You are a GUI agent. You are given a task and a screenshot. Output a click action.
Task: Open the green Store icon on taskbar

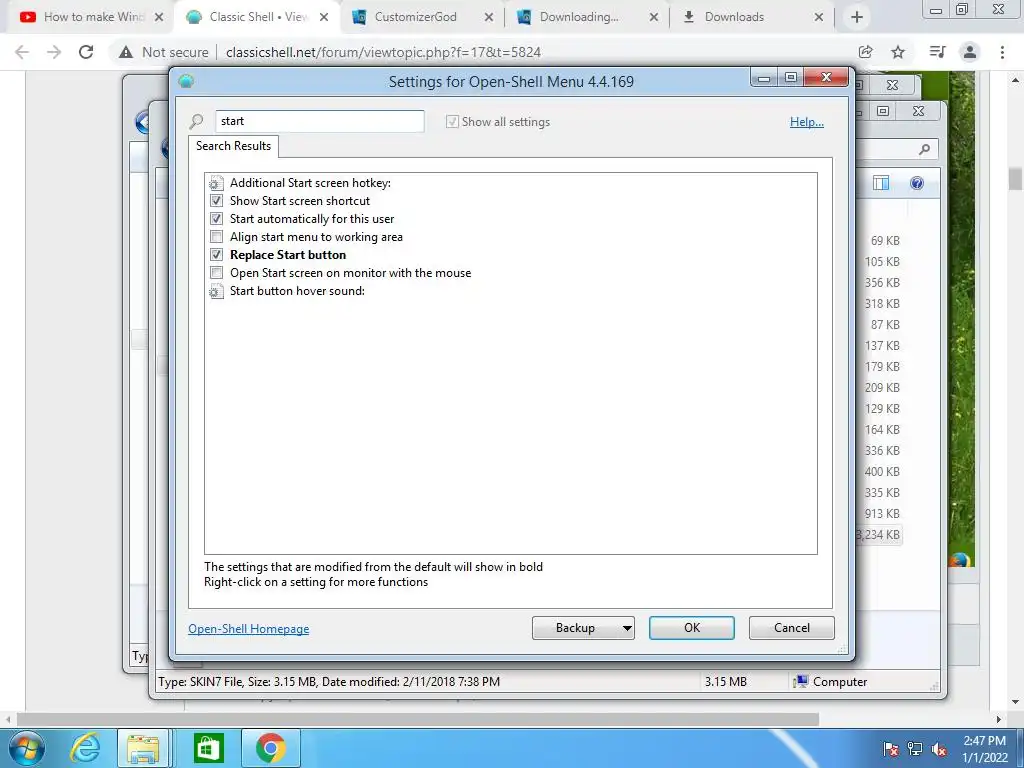click(x=209, y=748)
